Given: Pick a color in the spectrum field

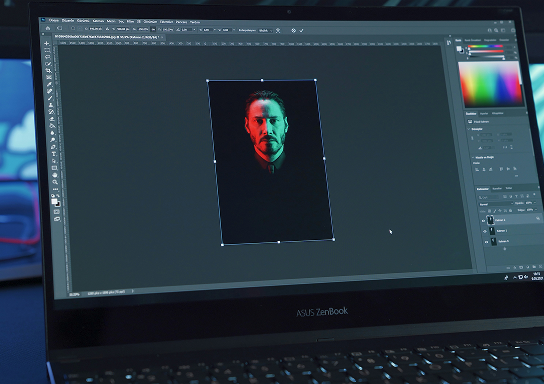Looking at the screenshot, I should pyautogui.click(x=490, y=84).
